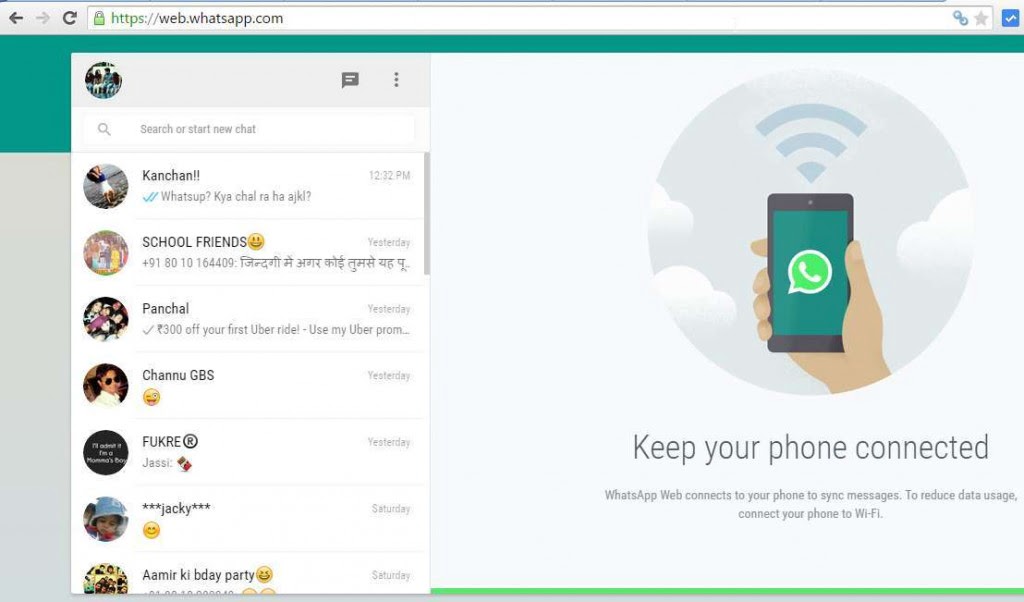This screenshot has width=1024, height=602.
Task: Open your own profile picture
Action: click(x=103, y=80)
